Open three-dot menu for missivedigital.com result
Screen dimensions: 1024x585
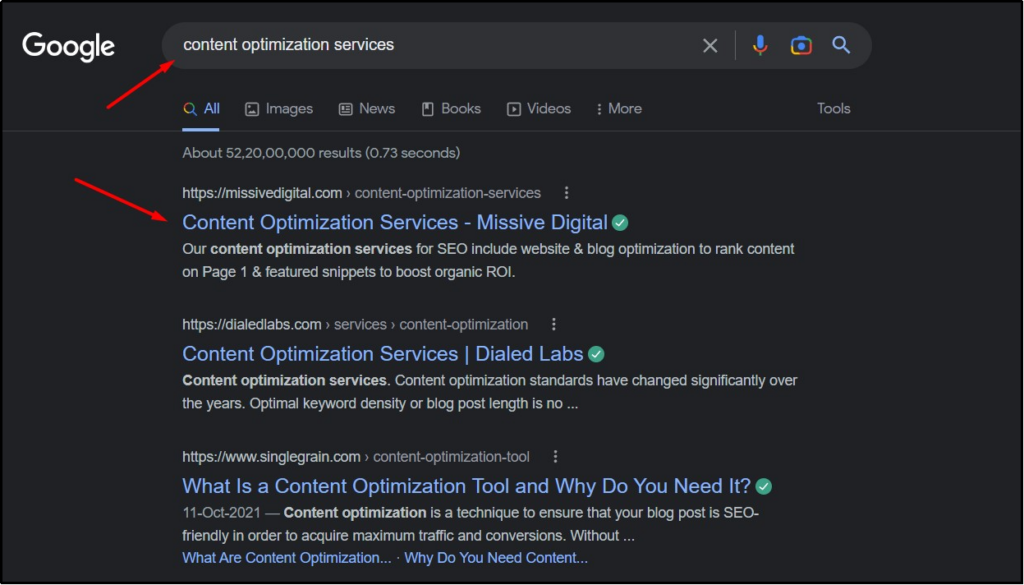(567, 193)
